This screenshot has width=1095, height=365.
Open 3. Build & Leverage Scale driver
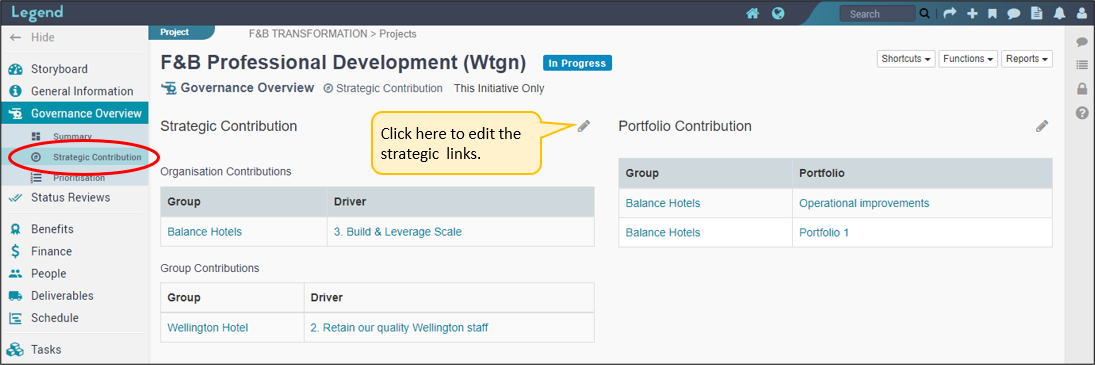(397, 232)
